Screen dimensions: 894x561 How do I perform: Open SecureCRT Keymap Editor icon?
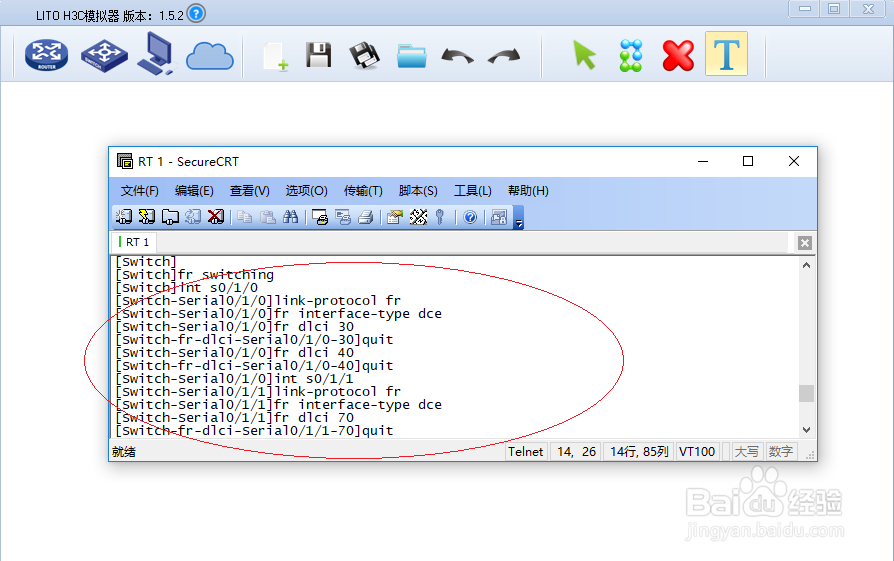click(418, 217)
